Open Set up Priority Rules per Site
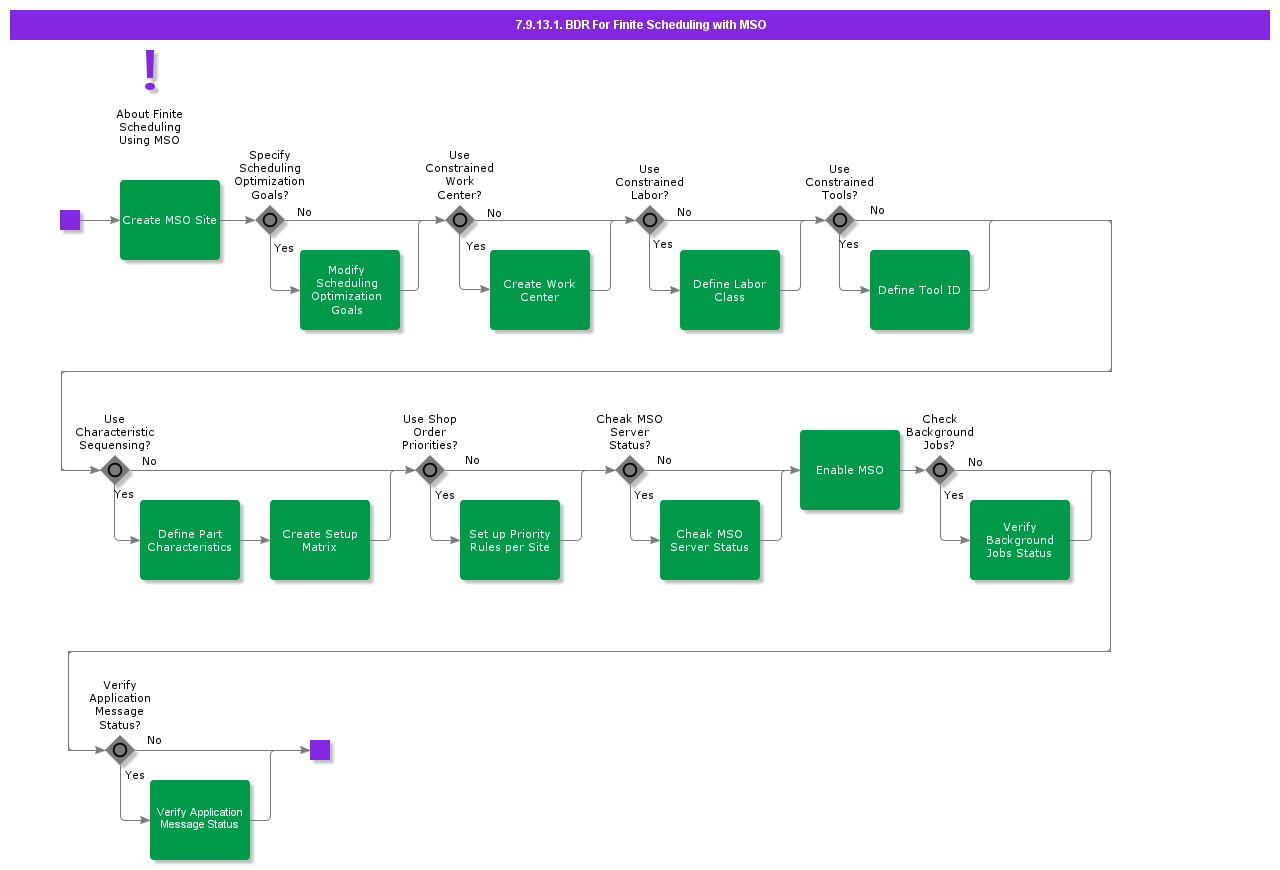Screen dimensions: 1280x870 (510, 540)
